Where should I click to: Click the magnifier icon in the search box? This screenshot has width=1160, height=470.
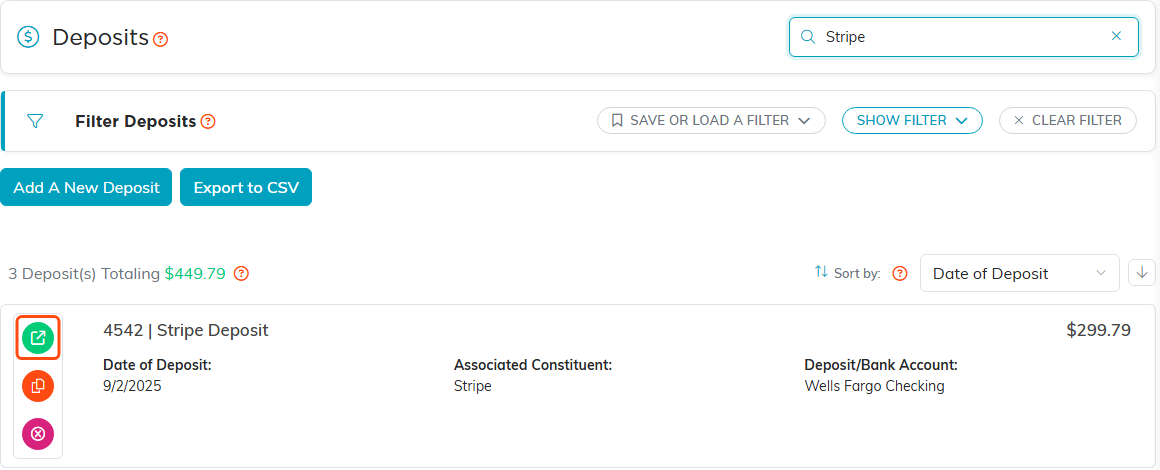click(808, 36)
